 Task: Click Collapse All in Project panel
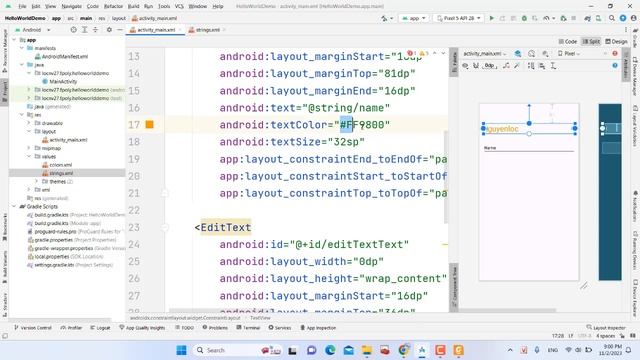[x=95, y=30]
